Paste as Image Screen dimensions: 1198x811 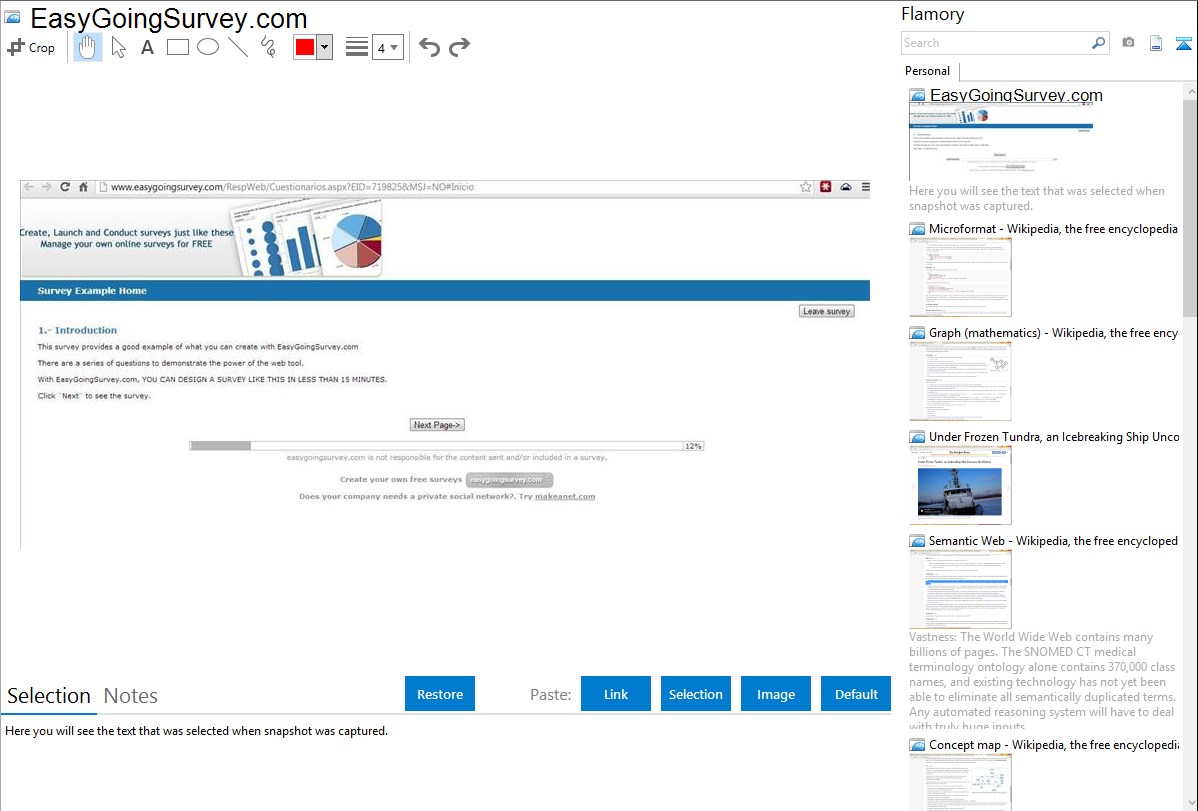pos(776,694)
